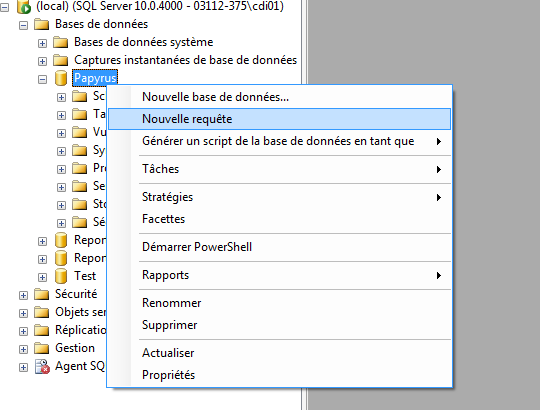Select the Papyrus tree item label
The image size is (540, 410).
pos(95,78)
